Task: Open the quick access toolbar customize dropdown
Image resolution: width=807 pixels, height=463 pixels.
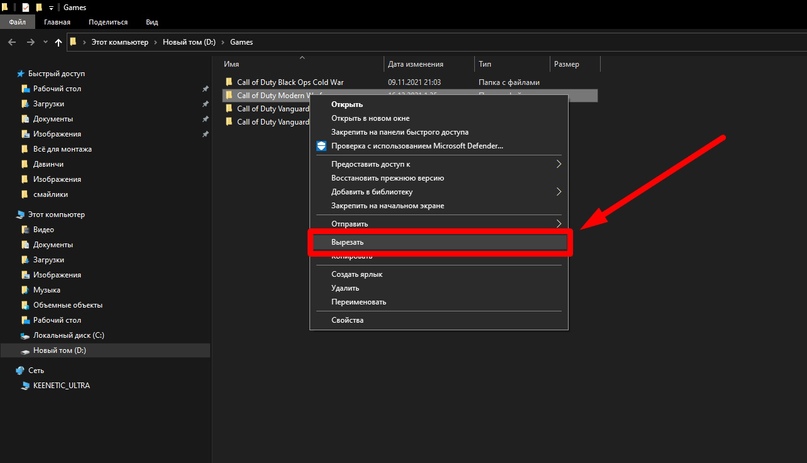Action: 52,6
